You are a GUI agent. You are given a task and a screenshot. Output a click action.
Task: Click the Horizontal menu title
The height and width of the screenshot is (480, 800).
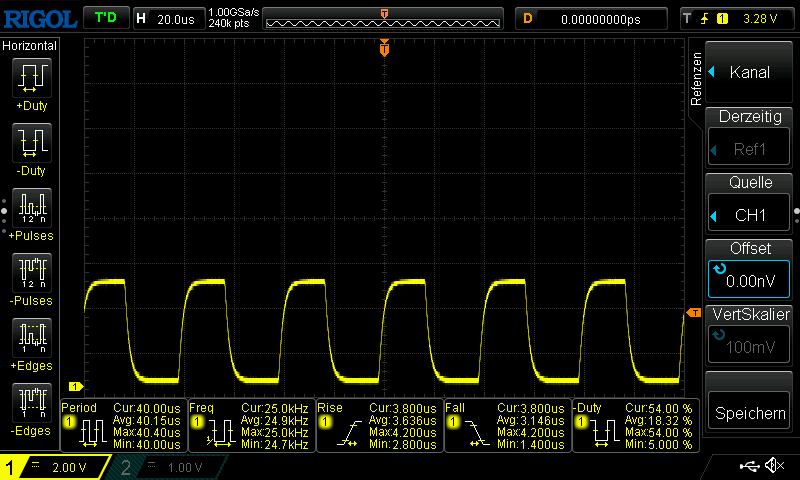[30, 46]
